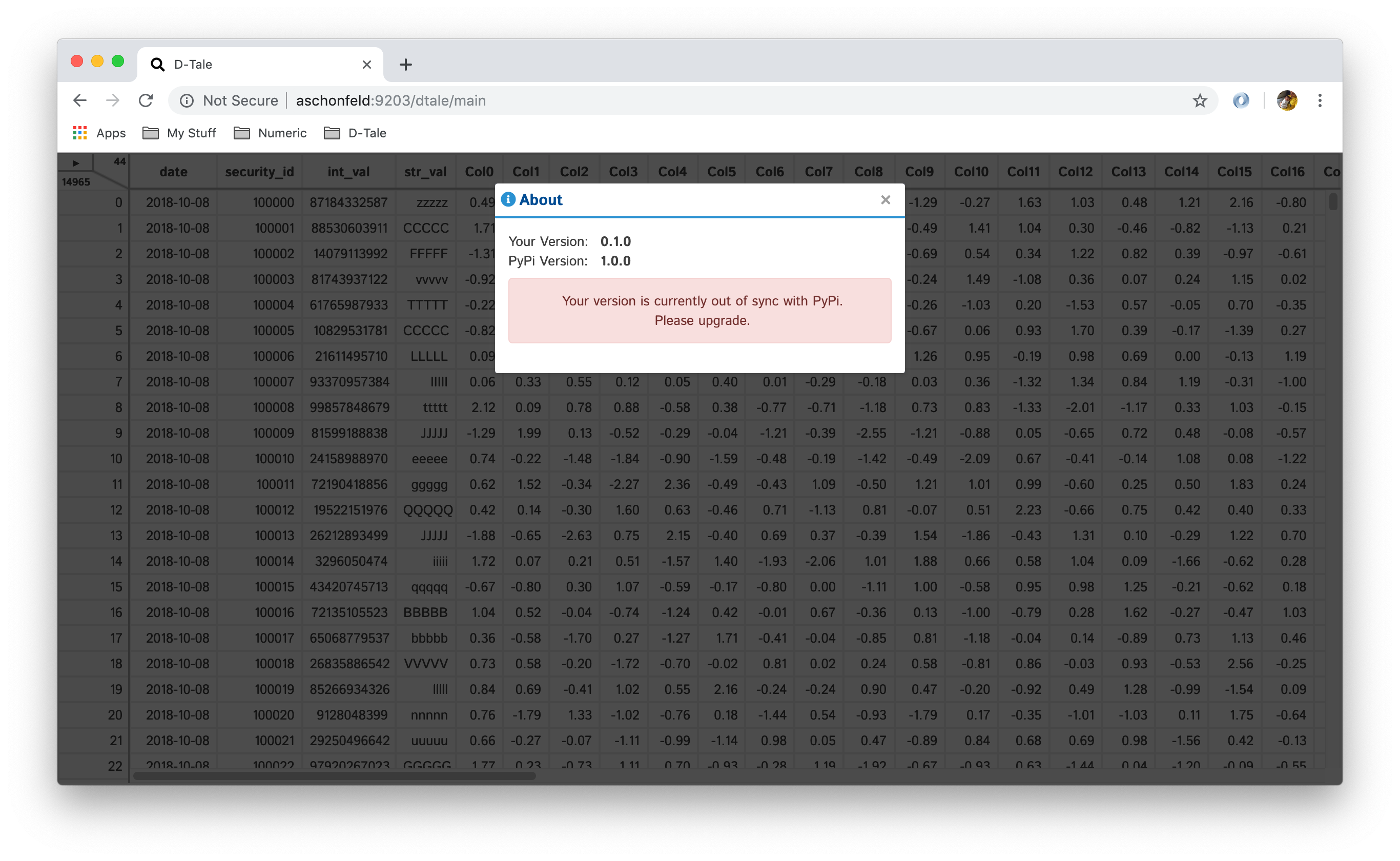Open Apps from bookmarks bar
Image resolution: width=1400 pixels, height=861 pixels.
click(99, 133)
